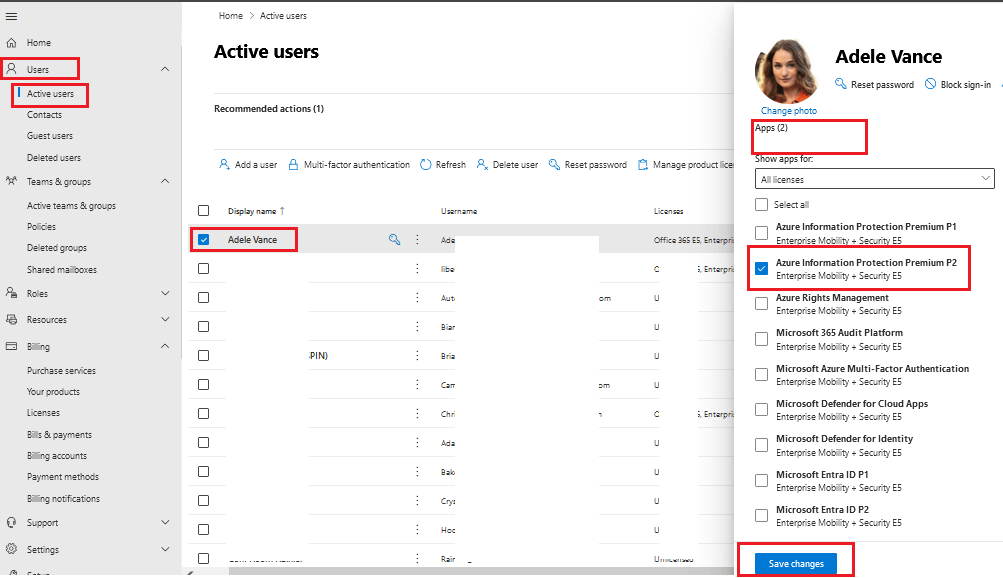Collapse the Billing section chevron
Viewport: 1003px width, 578px height.
[x=165, y=346]
